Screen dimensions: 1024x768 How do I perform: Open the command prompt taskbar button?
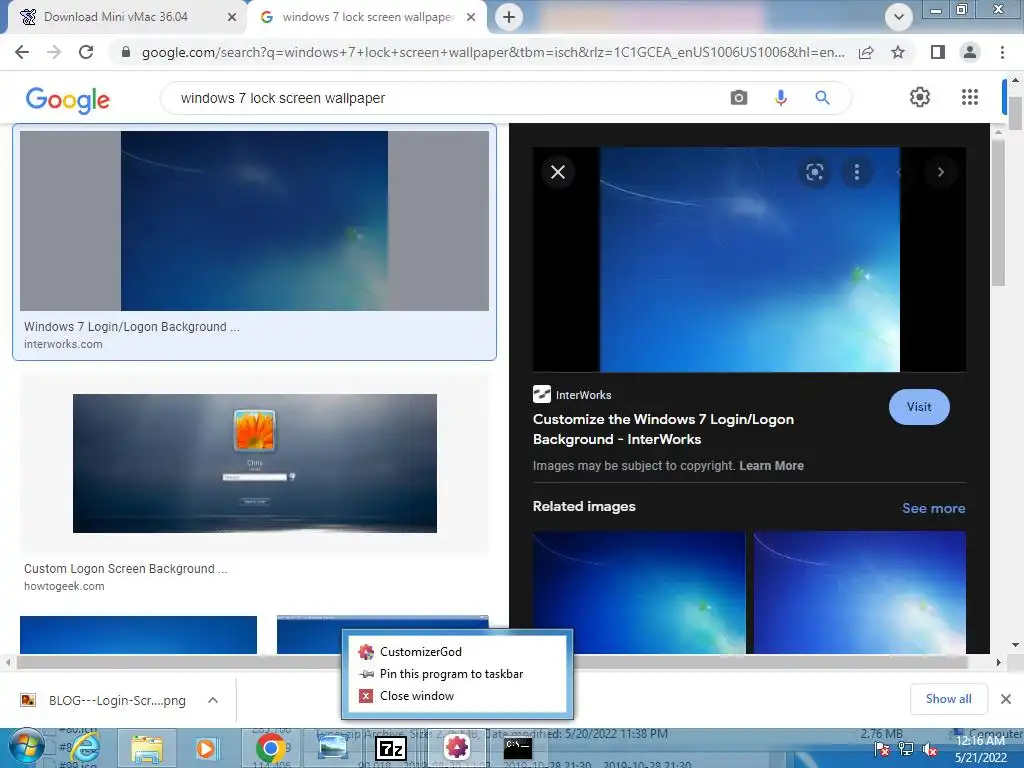pos(518,748)
